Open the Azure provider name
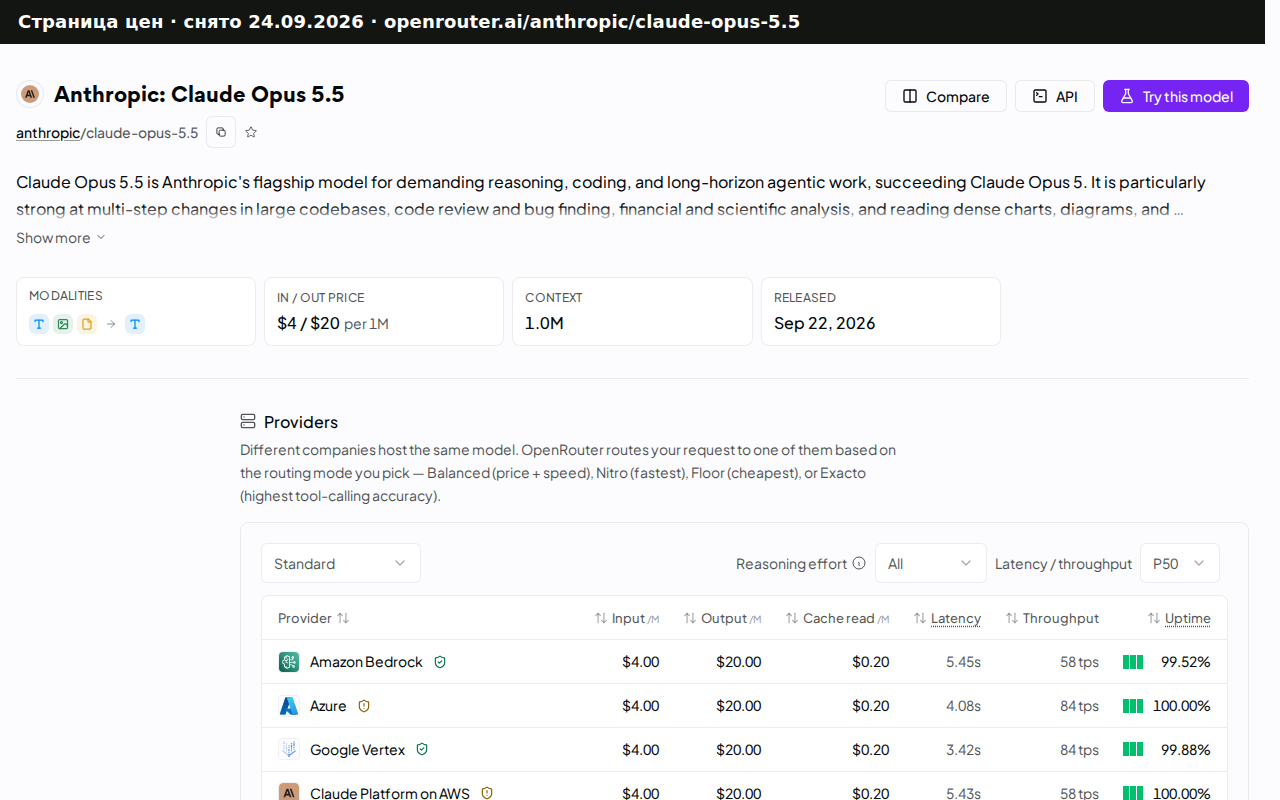Screen dimensions: 1280x800 (x=328, y=706)
